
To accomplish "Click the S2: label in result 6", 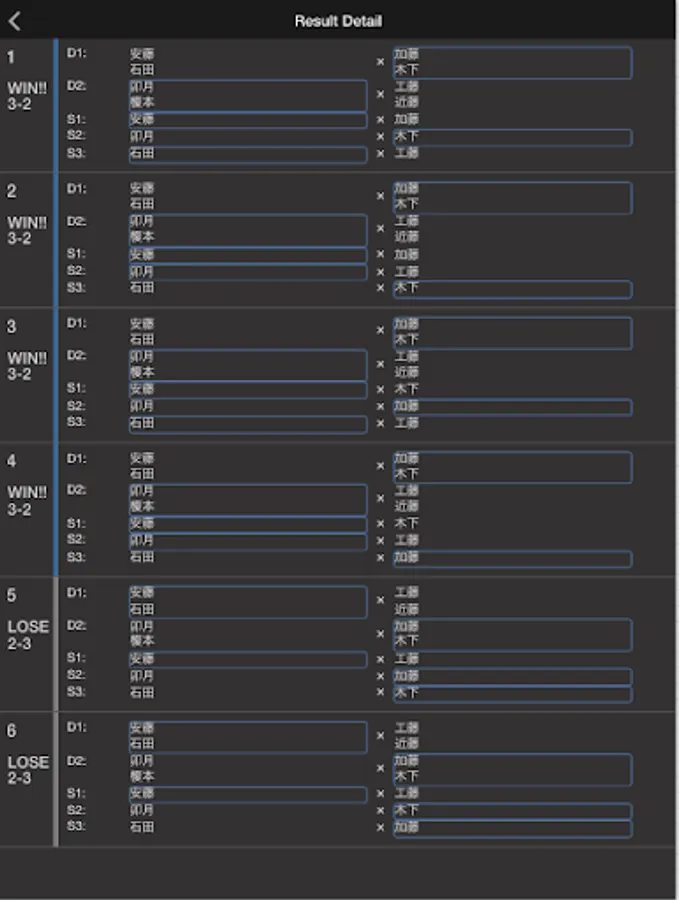I will (76, 810).
